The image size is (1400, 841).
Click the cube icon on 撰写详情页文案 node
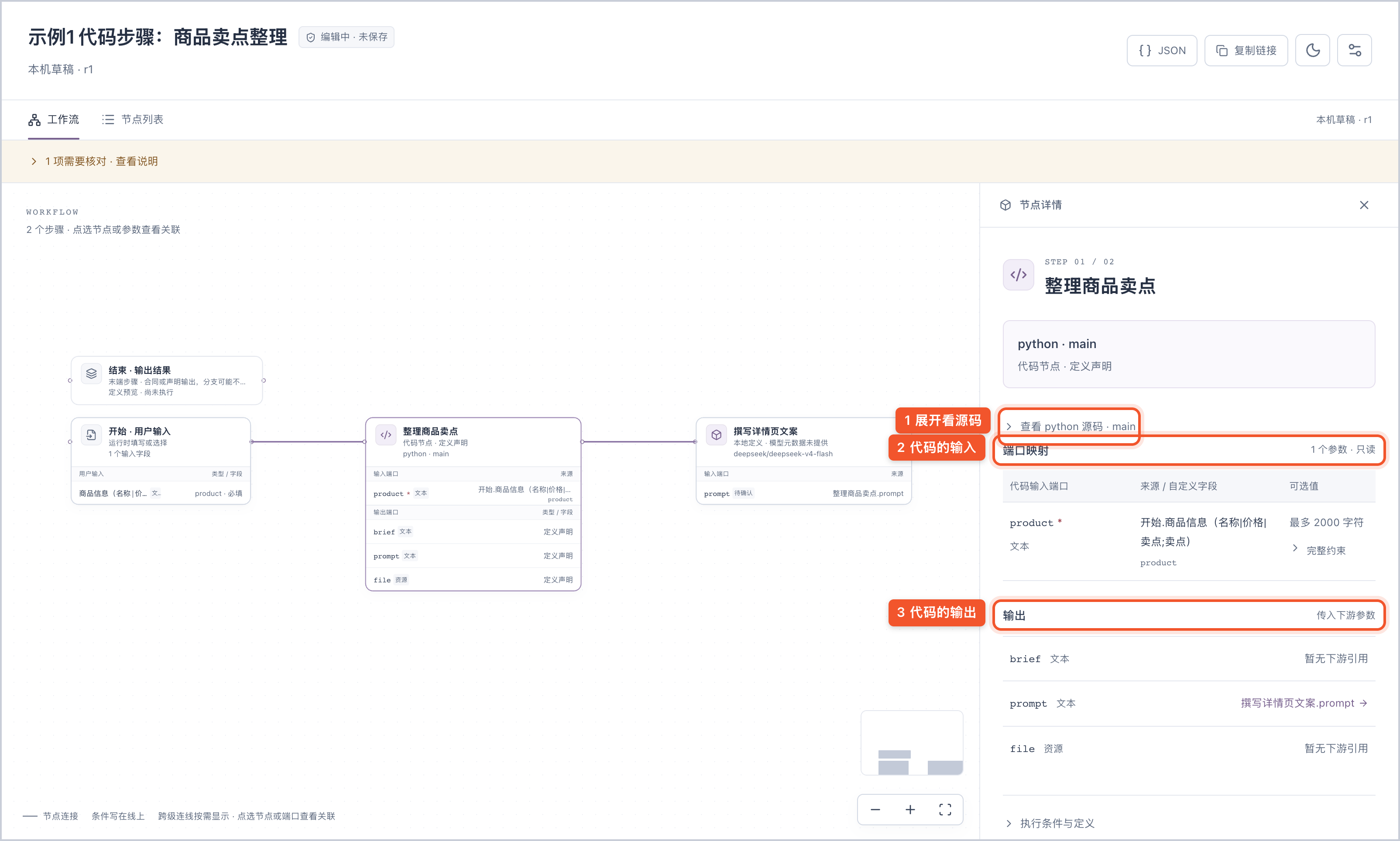click(x=717, y=434)
